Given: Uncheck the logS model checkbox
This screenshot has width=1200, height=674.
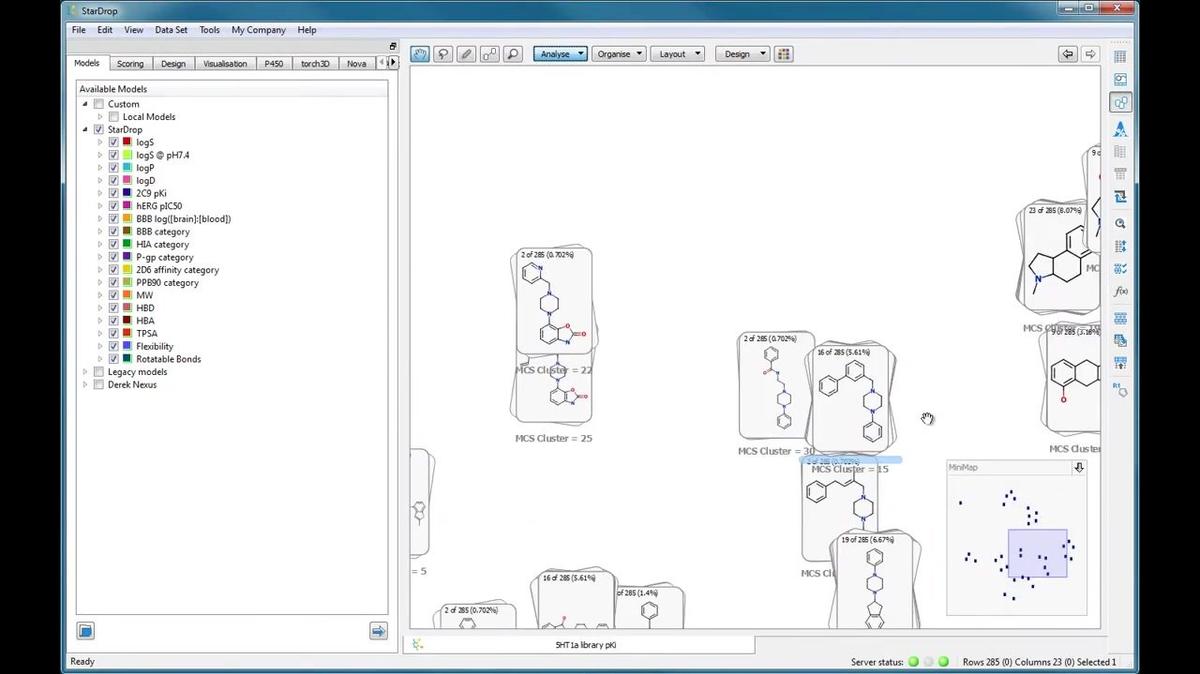Looking at the screenshot, I should [113, 142].
